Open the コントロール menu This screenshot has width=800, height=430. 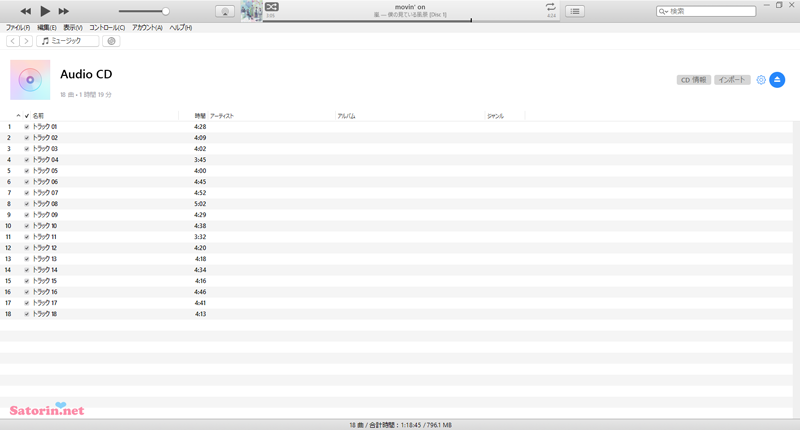click(x=107, y=28)
